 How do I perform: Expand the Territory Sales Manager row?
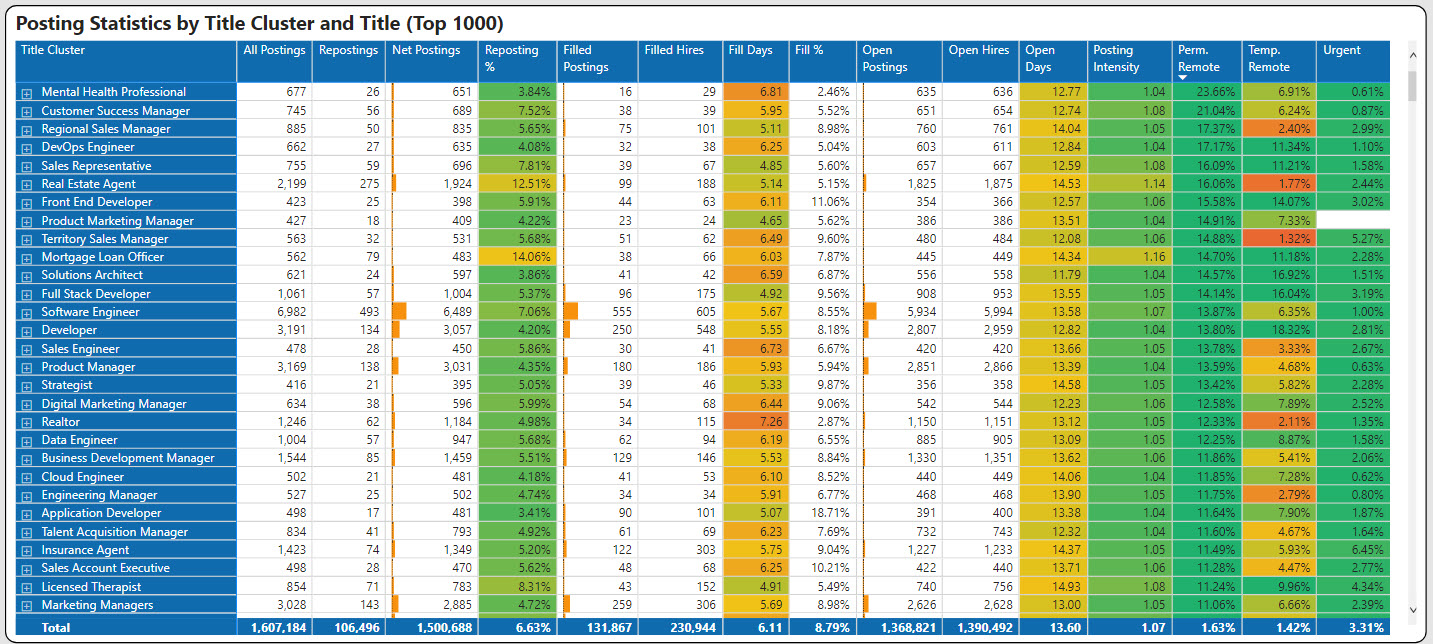27,239
